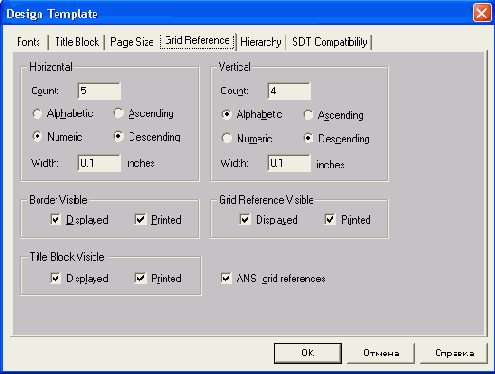This screenshot has height=374, width=495.
Task: Confirm with the OK button
Action: (308, 353)
